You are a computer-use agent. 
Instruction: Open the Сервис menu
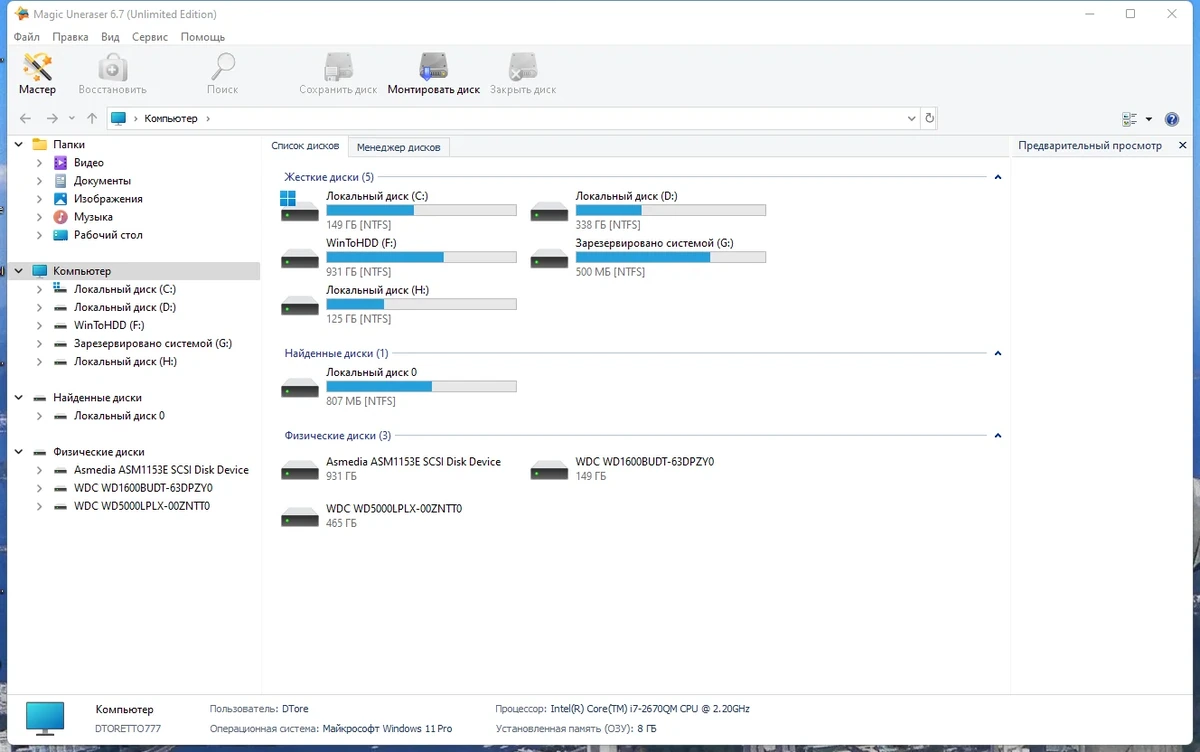(150, 37)
